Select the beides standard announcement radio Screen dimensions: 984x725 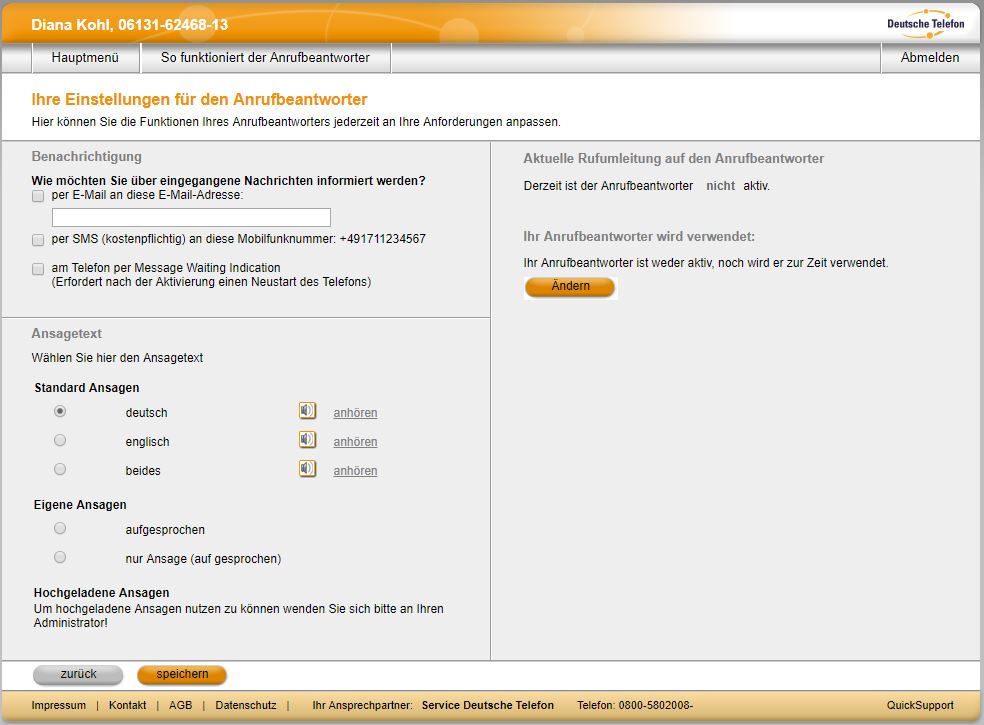pyautogui.click(x=60, y=469)
